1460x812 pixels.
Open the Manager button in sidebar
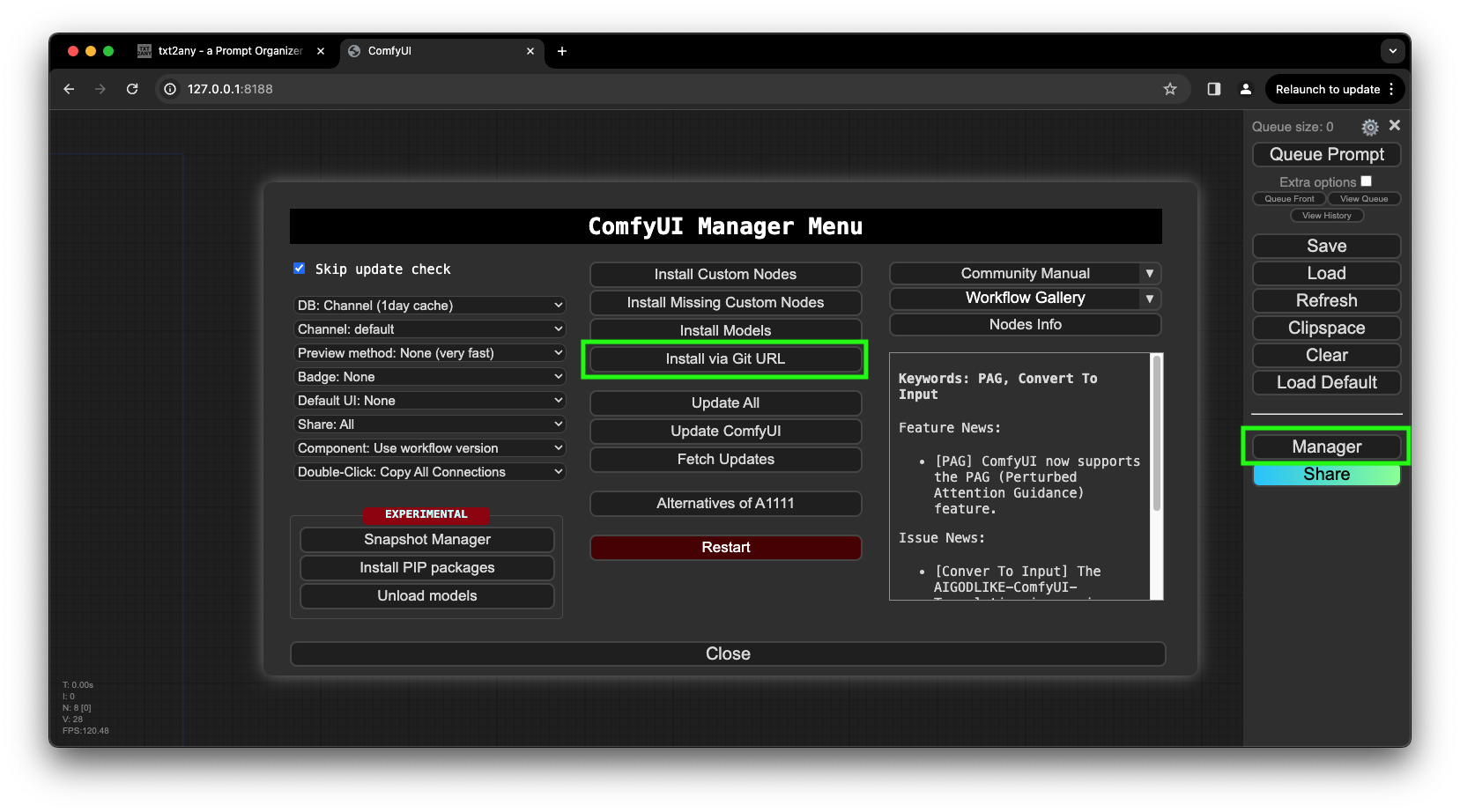tap(1326, 447)
